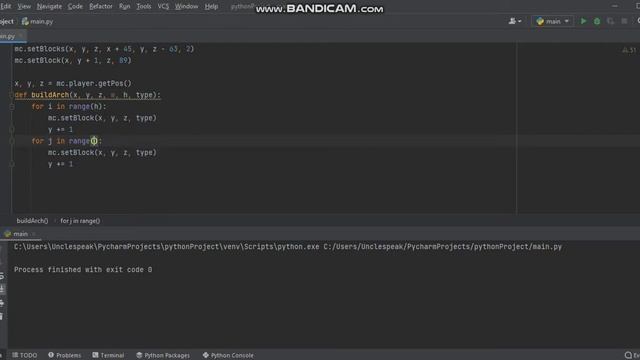Open the VCS menu
The width and height of the screenshot is (640, 360).
click(163, 7)
